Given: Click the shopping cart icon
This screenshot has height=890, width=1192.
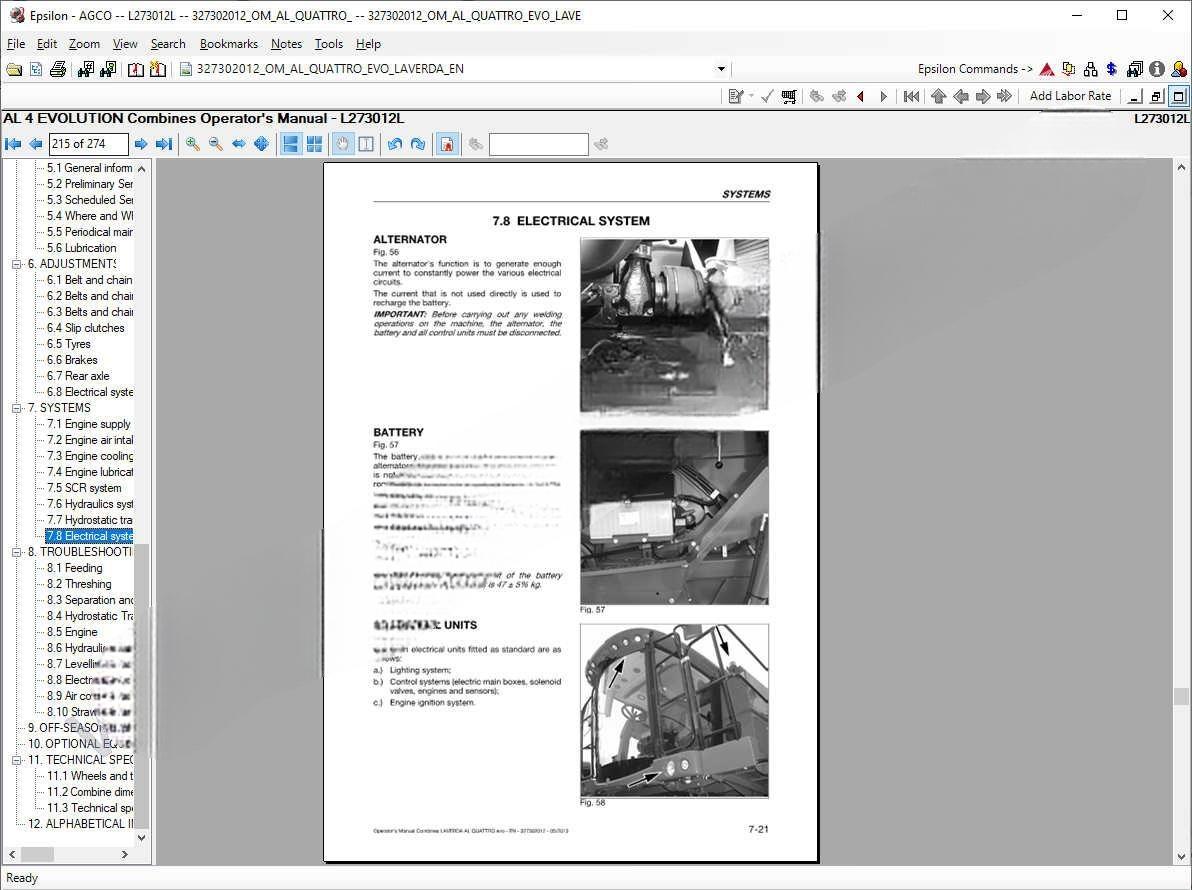Looking at the screenshot, I should [789, 96].
